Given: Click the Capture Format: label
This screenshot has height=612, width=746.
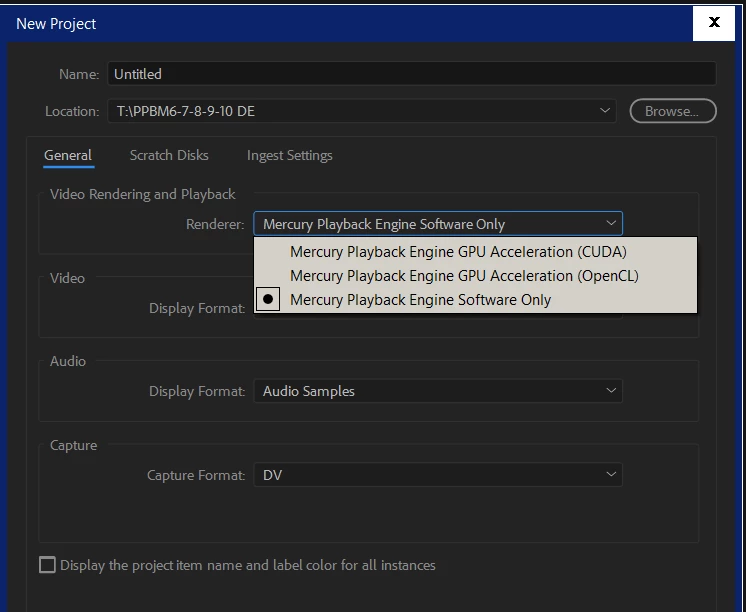Looking at the screenshot, I should coord(196,475).
